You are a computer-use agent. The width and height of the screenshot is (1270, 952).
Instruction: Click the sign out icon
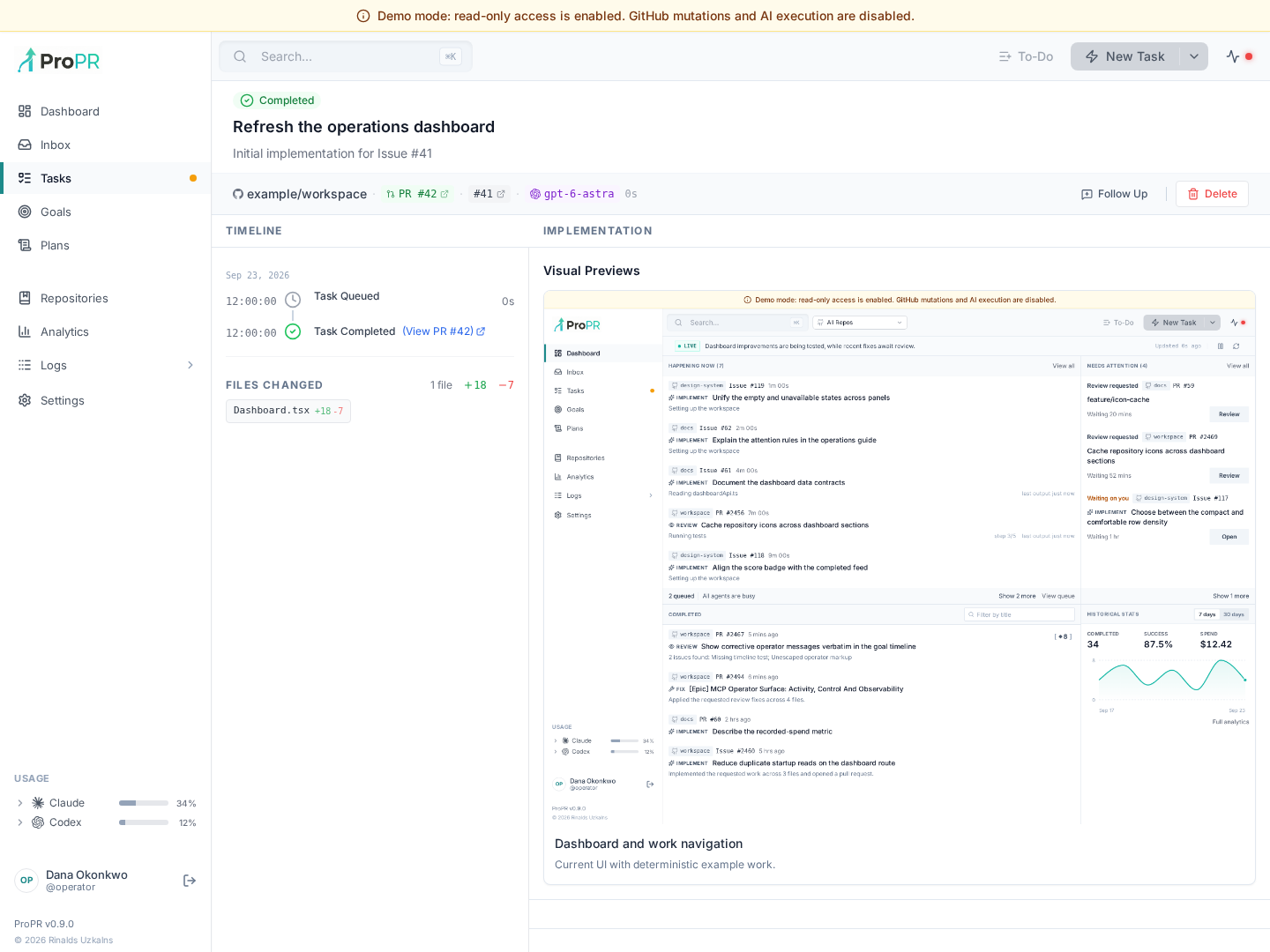190,881
